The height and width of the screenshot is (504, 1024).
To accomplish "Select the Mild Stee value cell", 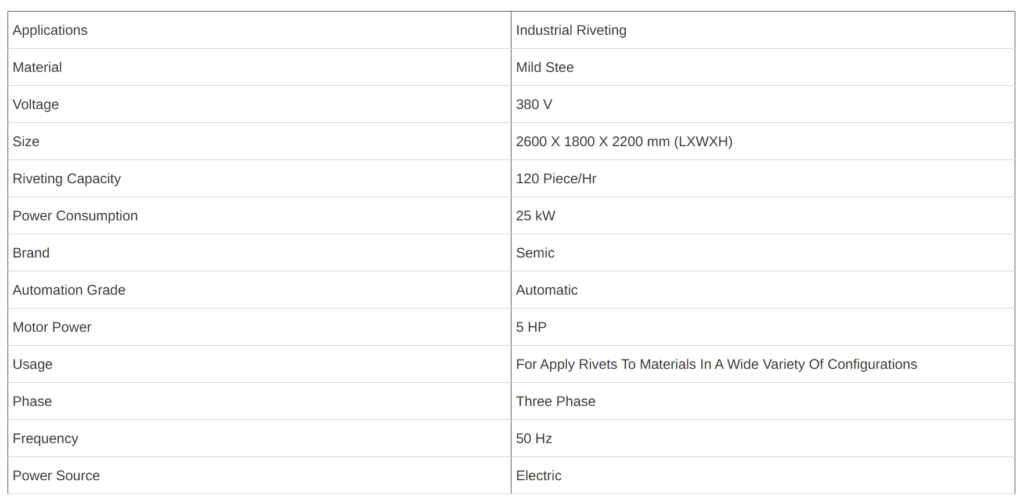I will (x=545, y=67).
